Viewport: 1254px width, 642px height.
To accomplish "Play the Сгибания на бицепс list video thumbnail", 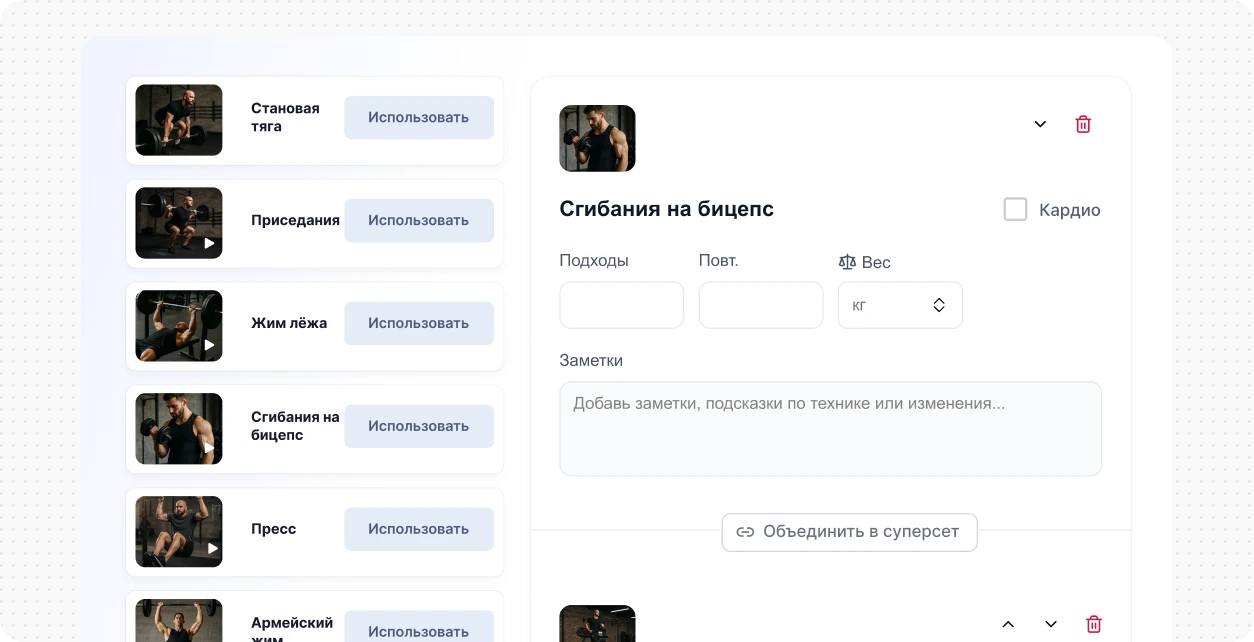I will [x=179, y=429].
